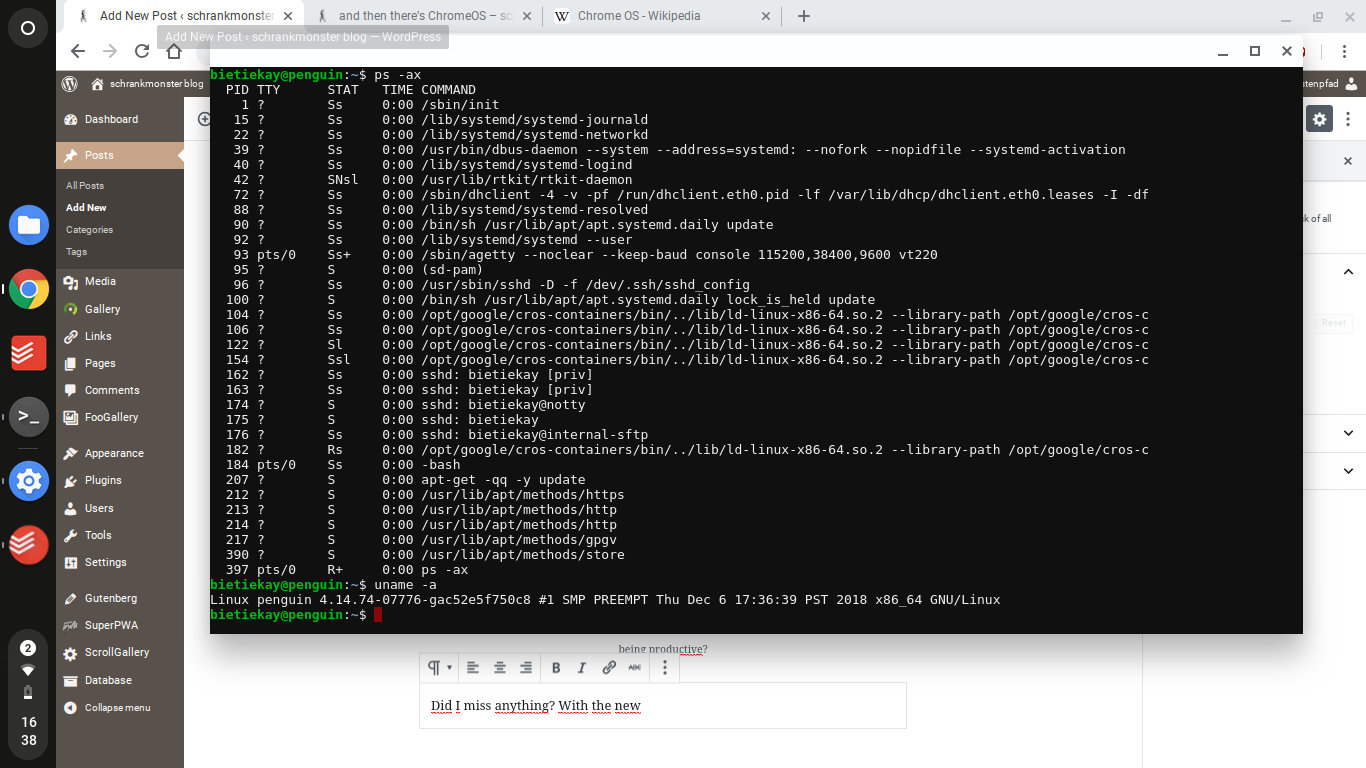The height and width of the screenshot is (768, 1366).
Task: Close the Chrome OS - Wikipedia tab
Action: tap(766, 16)
